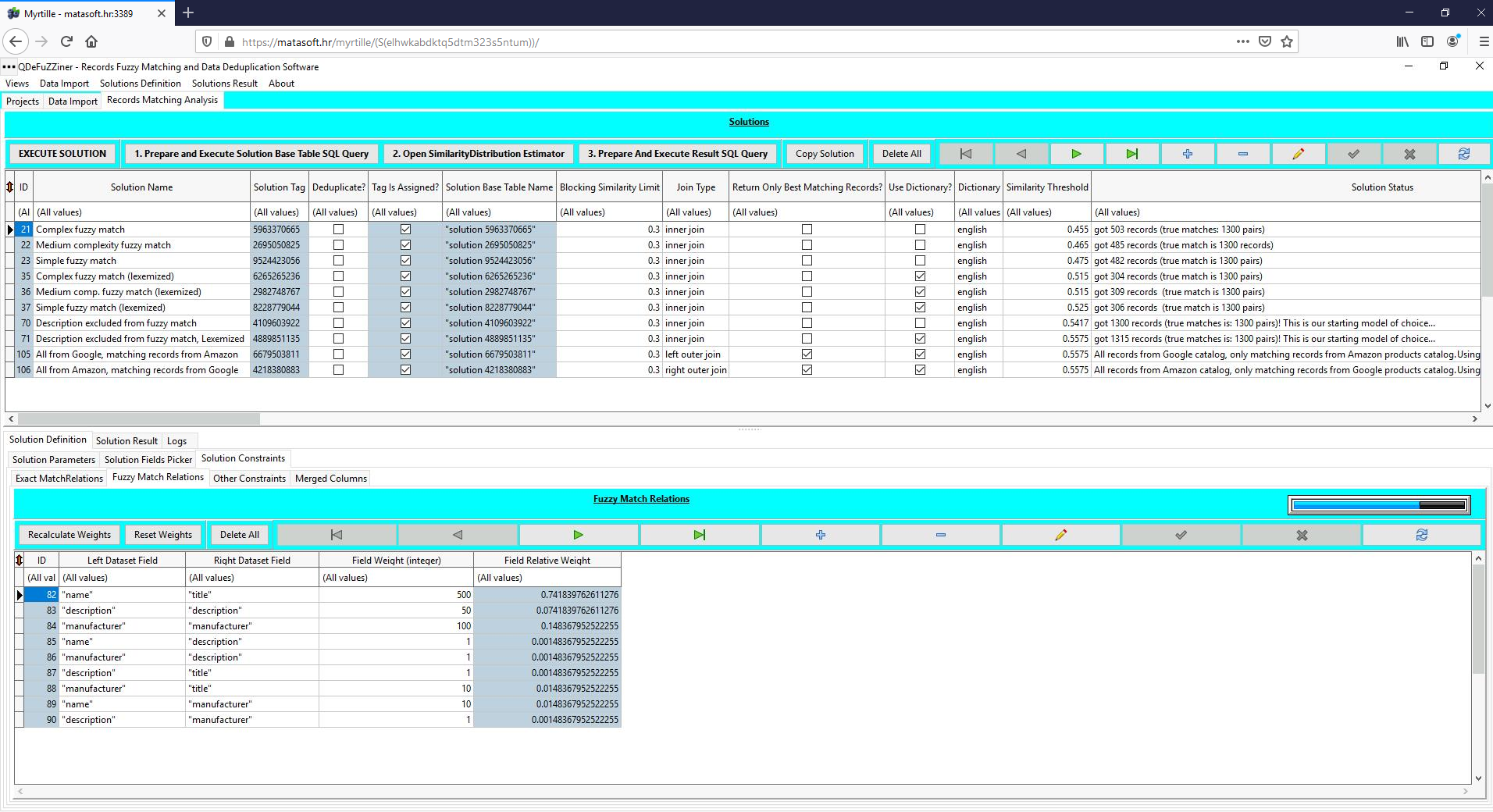The height and width of the screenshot is (812, 1493).
Task: Go to first Fuzzy Match Relations record
Action: click(x=337, y=535)
